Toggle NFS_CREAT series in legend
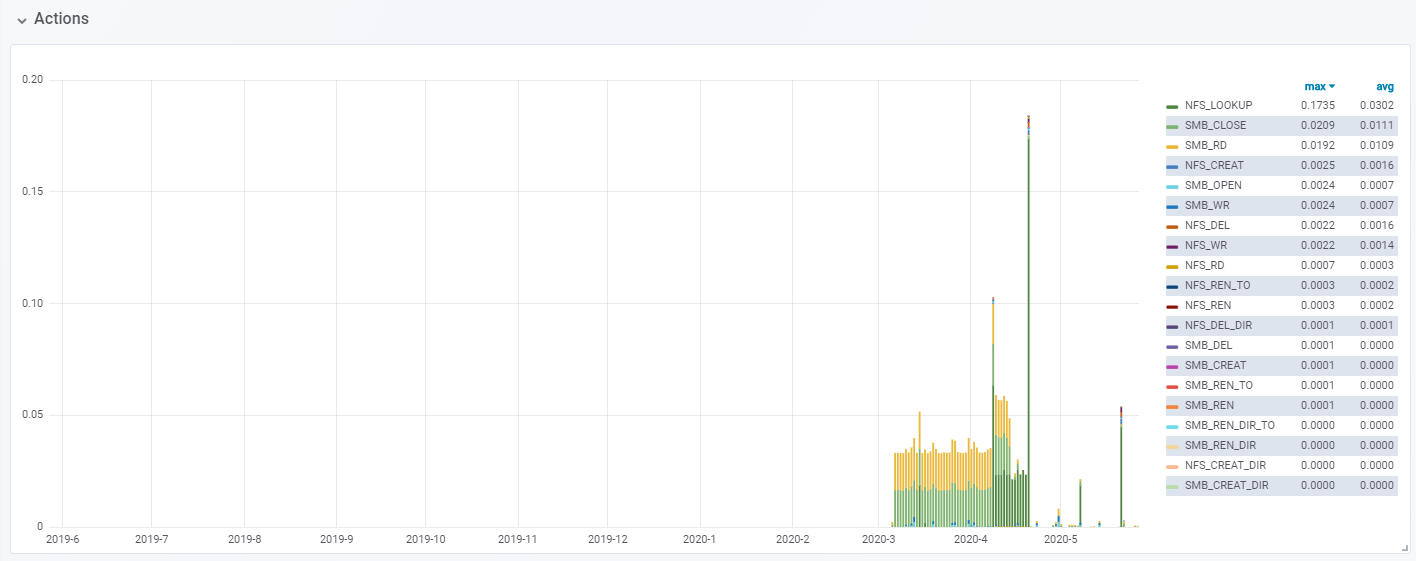 coord(1214,165)
